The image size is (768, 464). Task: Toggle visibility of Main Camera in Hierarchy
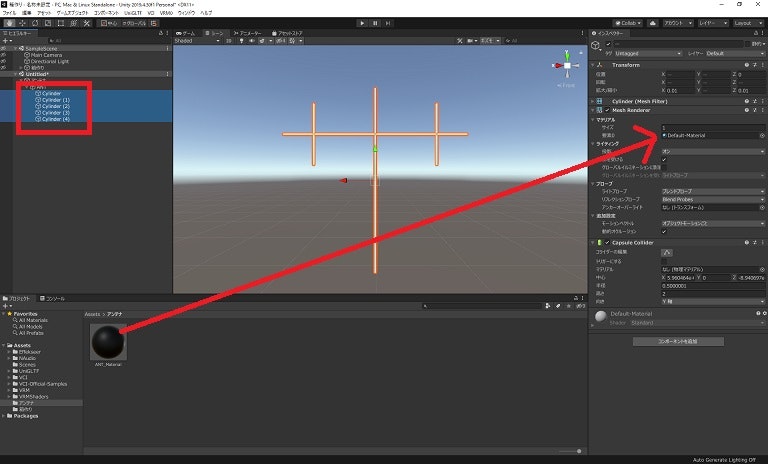(3, 55)
